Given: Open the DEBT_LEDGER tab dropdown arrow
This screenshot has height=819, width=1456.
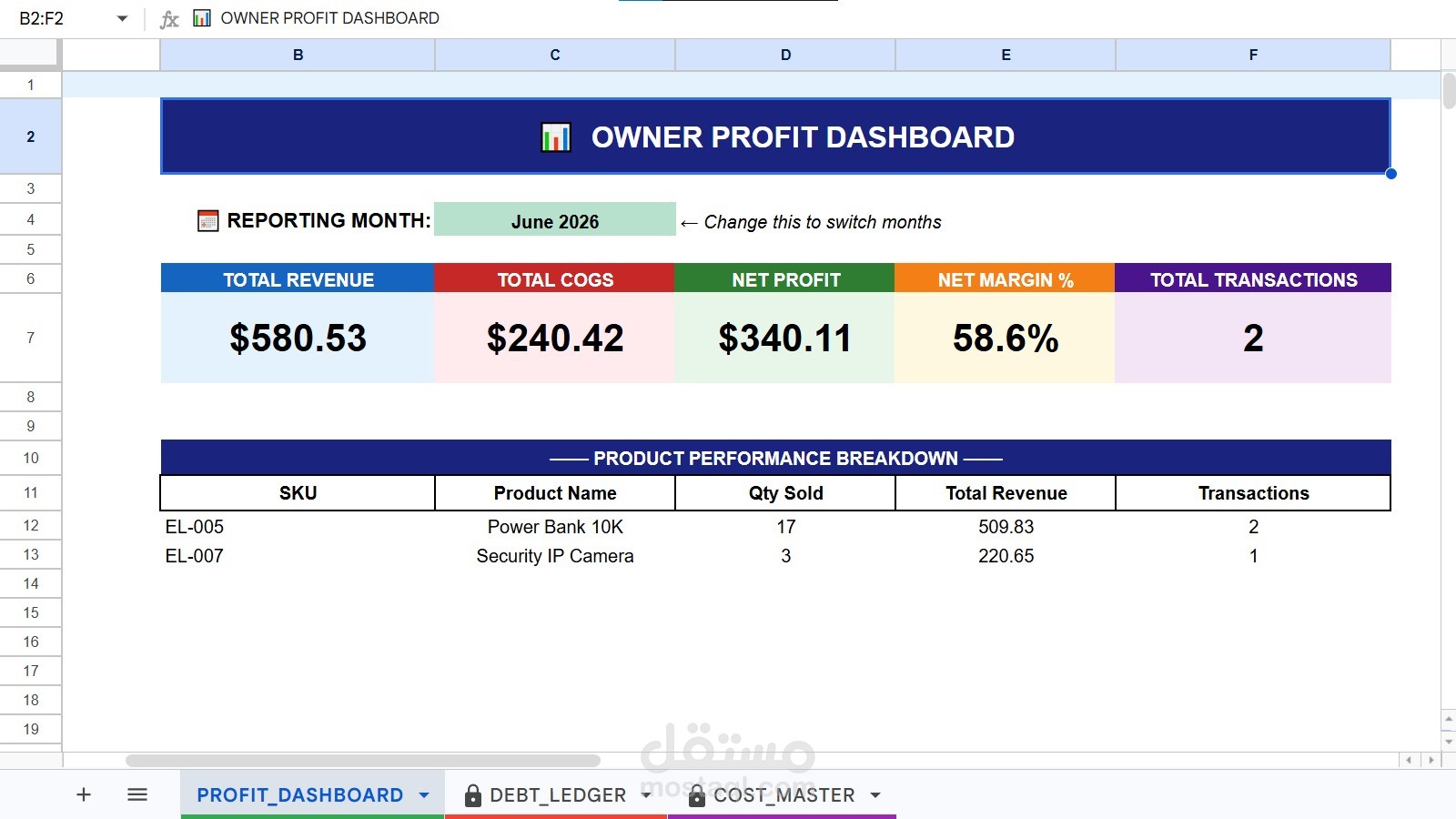Looking at the screenshot, I should [646, 795].
